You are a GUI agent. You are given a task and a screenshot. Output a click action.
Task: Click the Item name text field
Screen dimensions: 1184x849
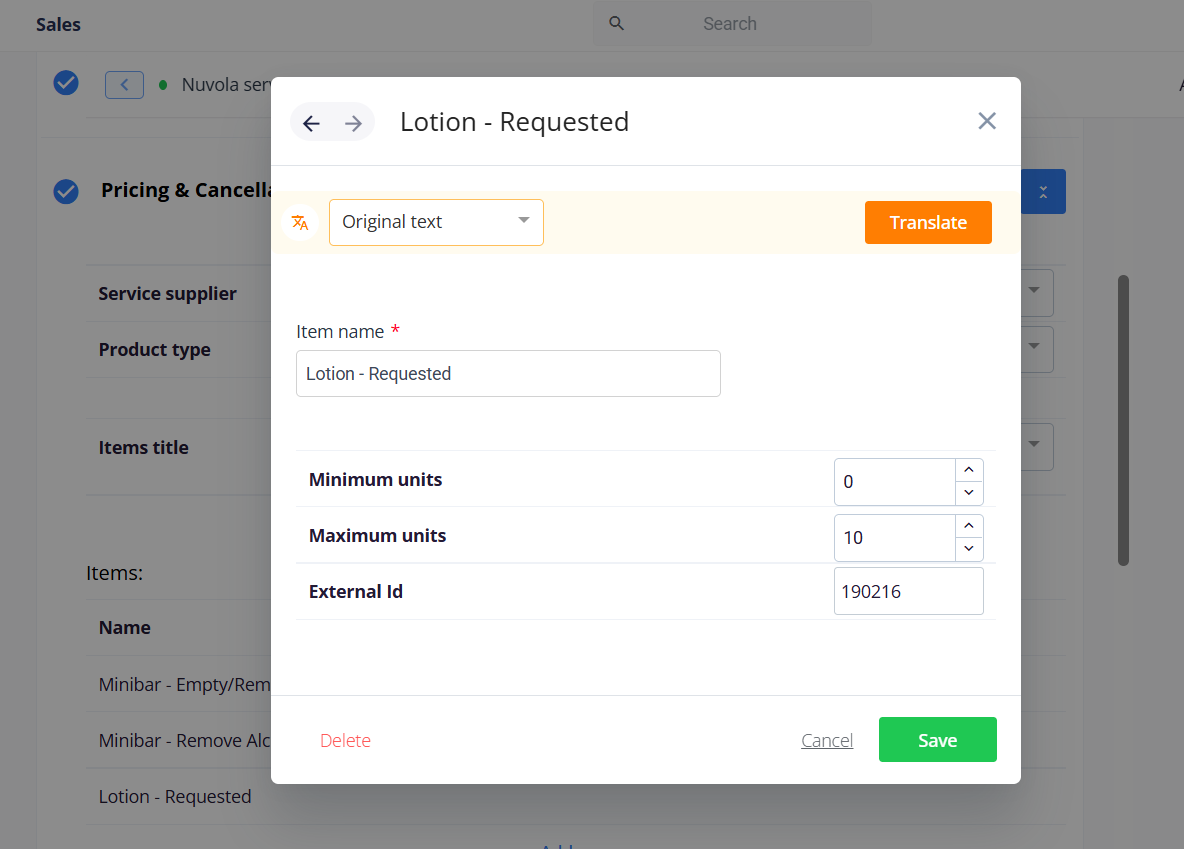click(x=508, y=374)
